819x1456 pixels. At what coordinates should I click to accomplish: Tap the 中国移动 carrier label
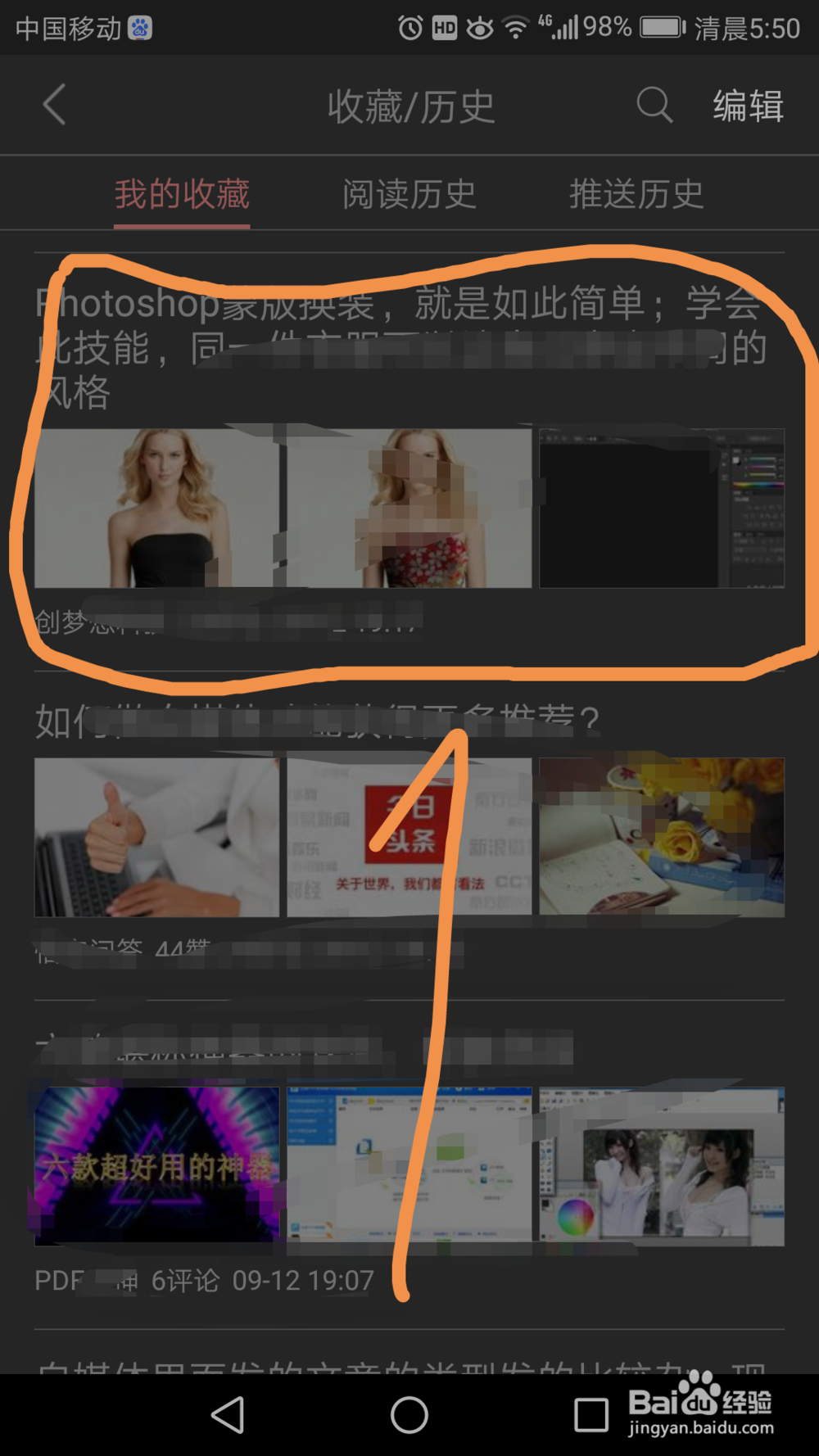click(x=68, y=29)
